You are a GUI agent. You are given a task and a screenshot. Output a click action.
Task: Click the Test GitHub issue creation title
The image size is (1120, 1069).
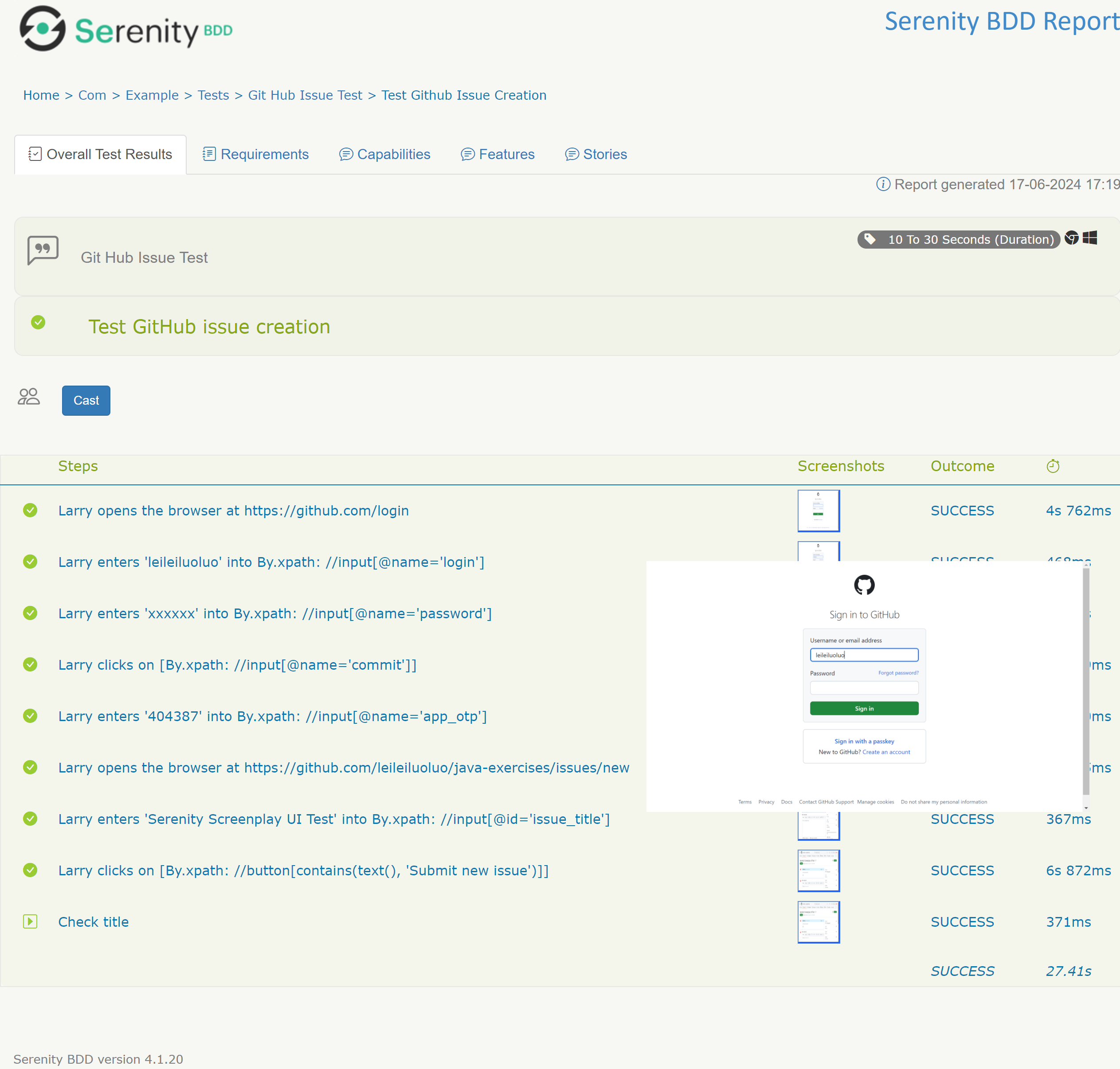point(209,327)
